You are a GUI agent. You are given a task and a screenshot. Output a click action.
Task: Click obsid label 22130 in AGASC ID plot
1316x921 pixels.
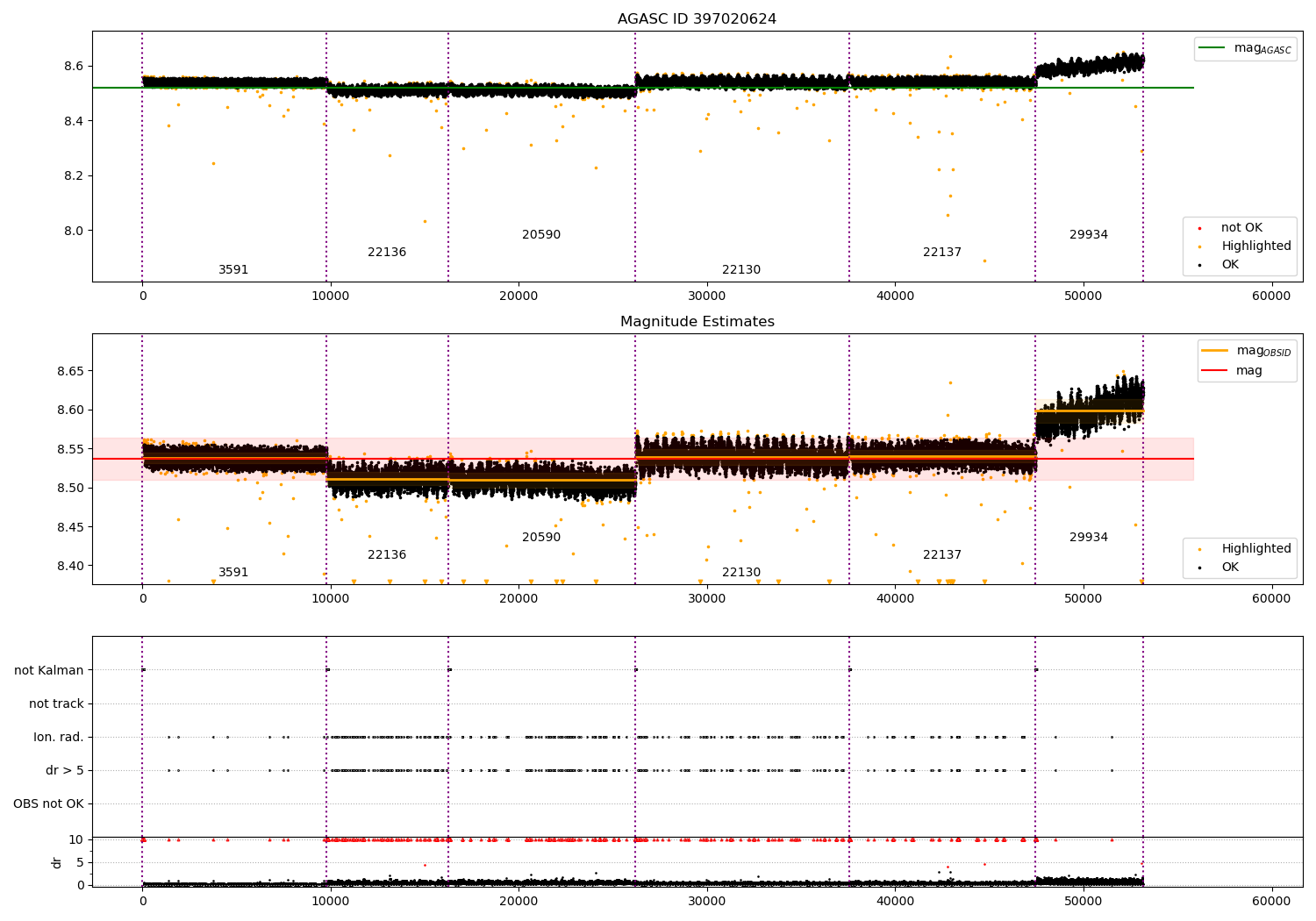click(x=741, y=270)
